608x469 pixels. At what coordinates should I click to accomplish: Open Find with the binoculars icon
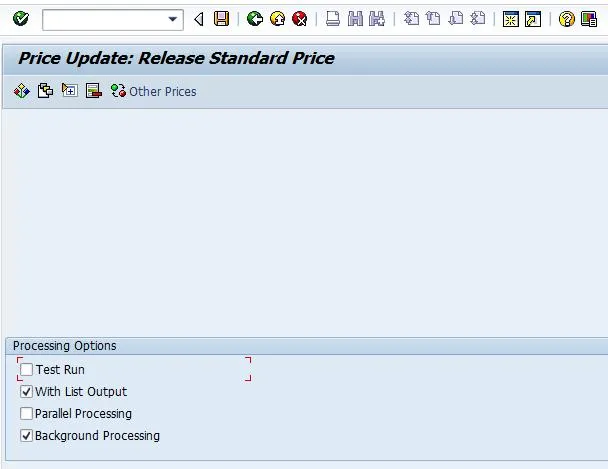[x=355, y=19]
